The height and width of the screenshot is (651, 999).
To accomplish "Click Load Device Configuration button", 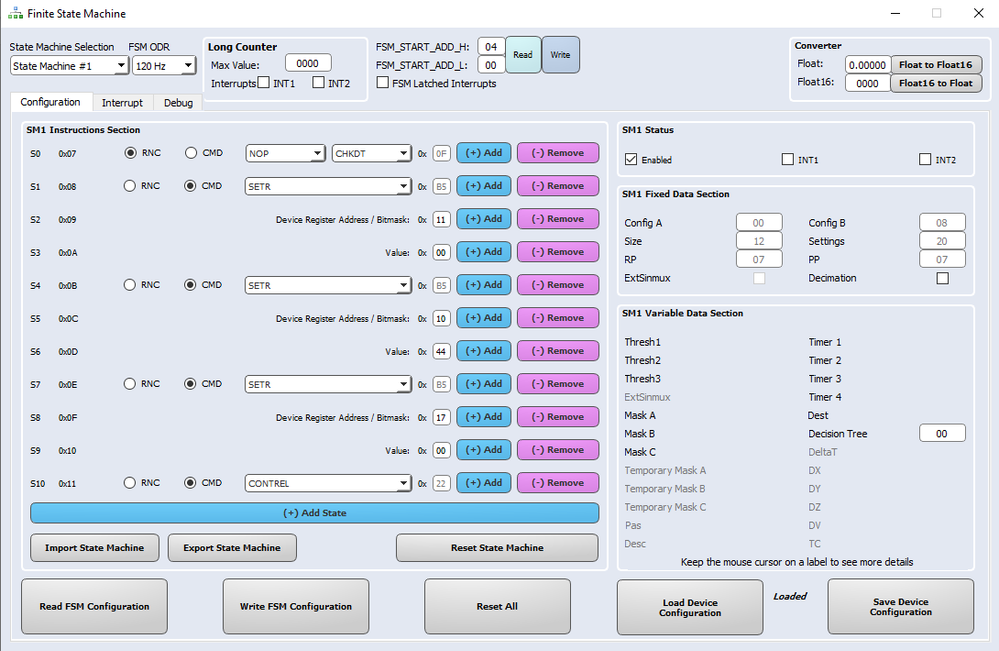I will [x=690, y=607].
